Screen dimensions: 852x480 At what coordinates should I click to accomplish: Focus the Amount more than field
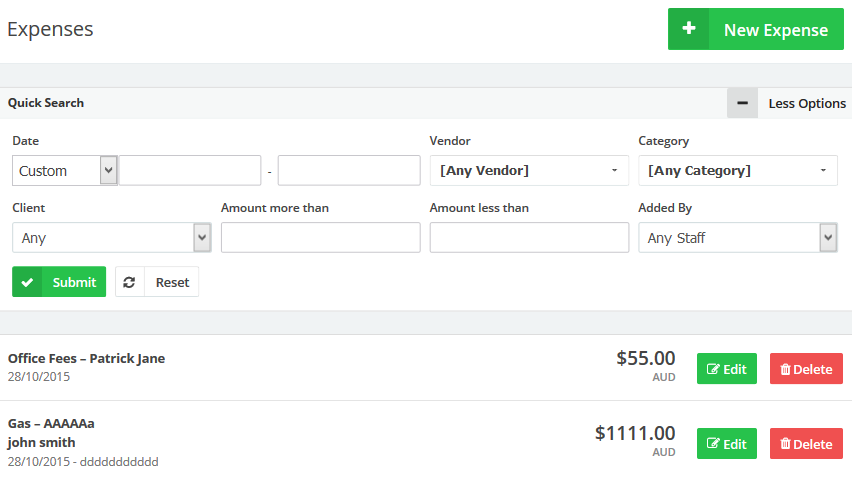(x=320, y=238)
